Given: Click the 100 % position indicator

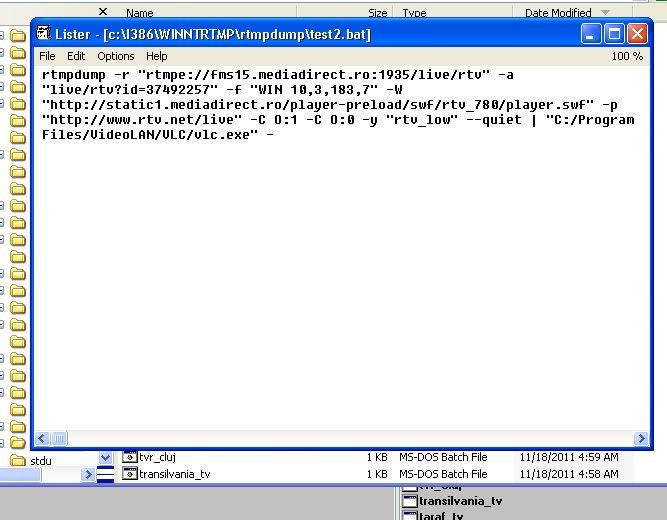Looking at the screenshot, I should pyautogui.click(x=627, y=56).
